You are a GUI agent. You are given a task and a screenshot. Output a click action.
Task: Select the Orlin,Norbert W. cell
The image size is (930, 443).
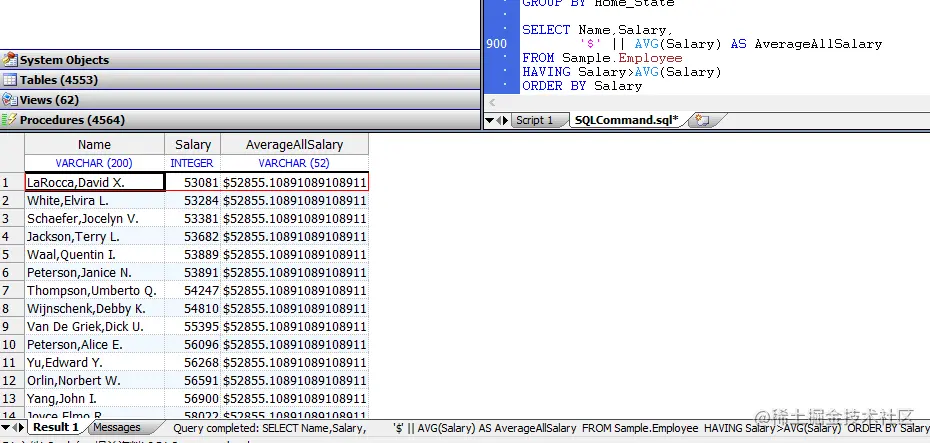click(x=94, y=380)
